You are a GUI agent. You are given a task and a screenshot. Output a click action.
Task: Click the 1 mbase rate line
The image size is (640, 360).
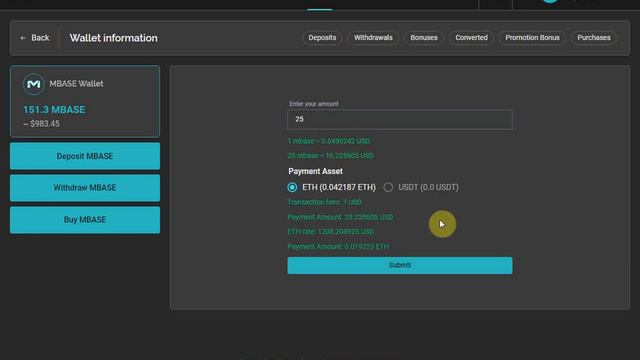point(329,141)
